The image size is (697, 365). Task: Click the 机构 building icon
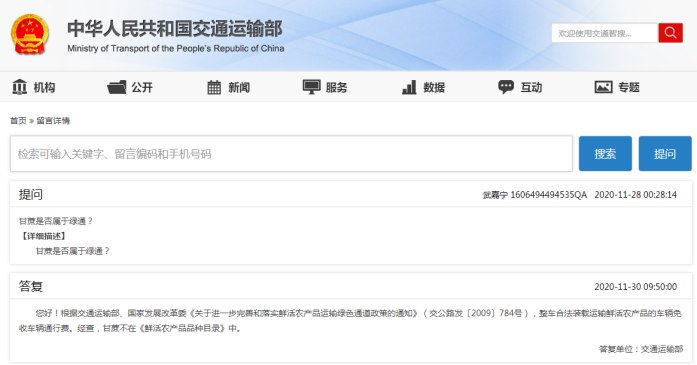[20, 87]
